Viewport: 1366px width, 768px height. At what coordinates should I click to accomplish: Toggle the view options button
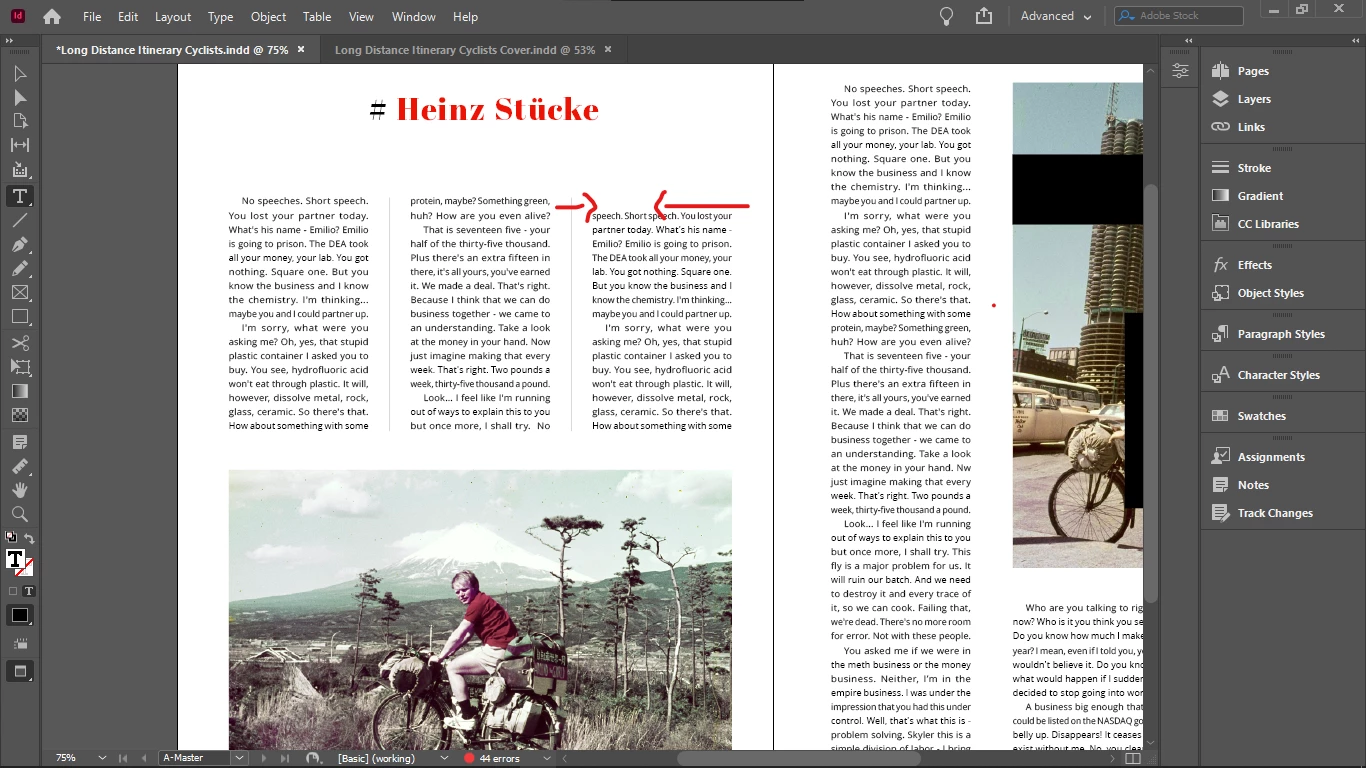[x=20, y=643]
